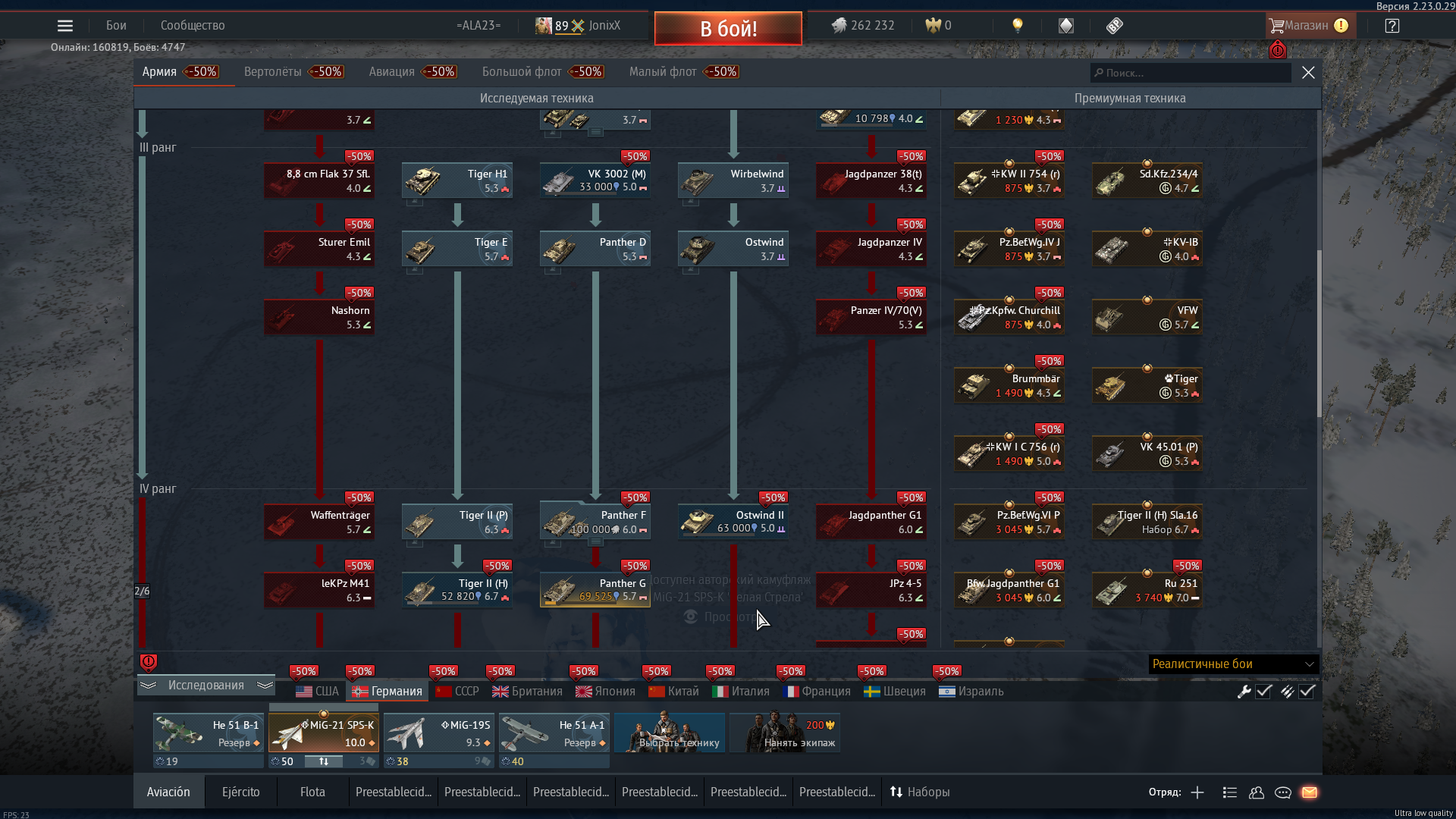1456x819 pixels.
Task: Select the Ostwind II vehicle
Action: click(733, 522)
